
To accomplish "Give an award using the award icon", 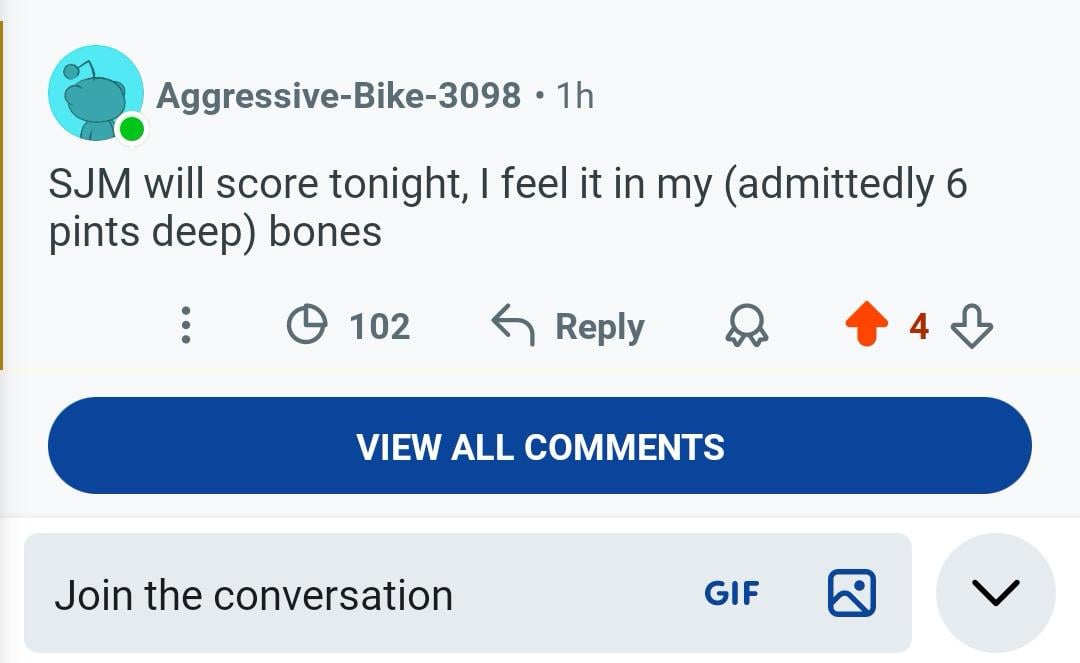I will pos(747,326).
